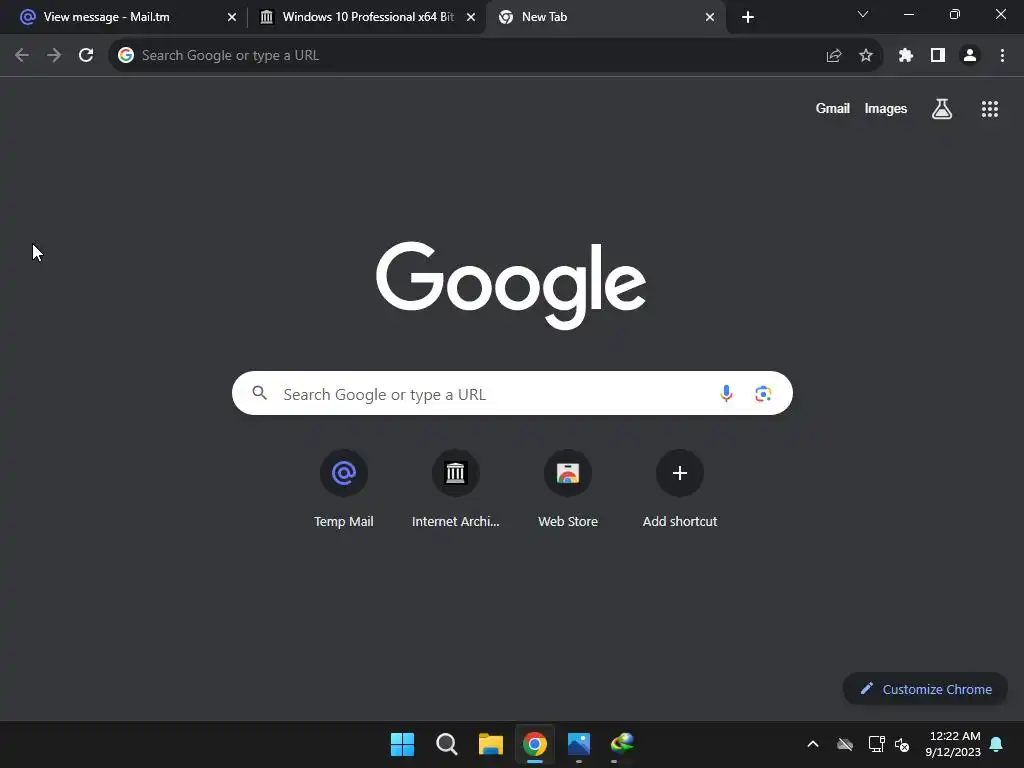Click the muted volume tray icon
This screenshot has width=1024, height=768.
902,744
